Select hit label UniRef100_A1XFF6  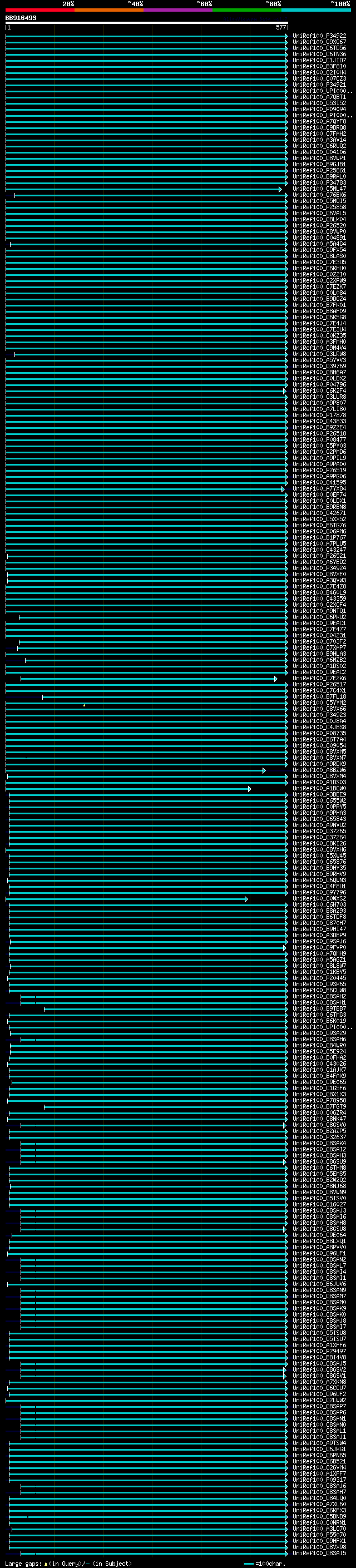319,1345
